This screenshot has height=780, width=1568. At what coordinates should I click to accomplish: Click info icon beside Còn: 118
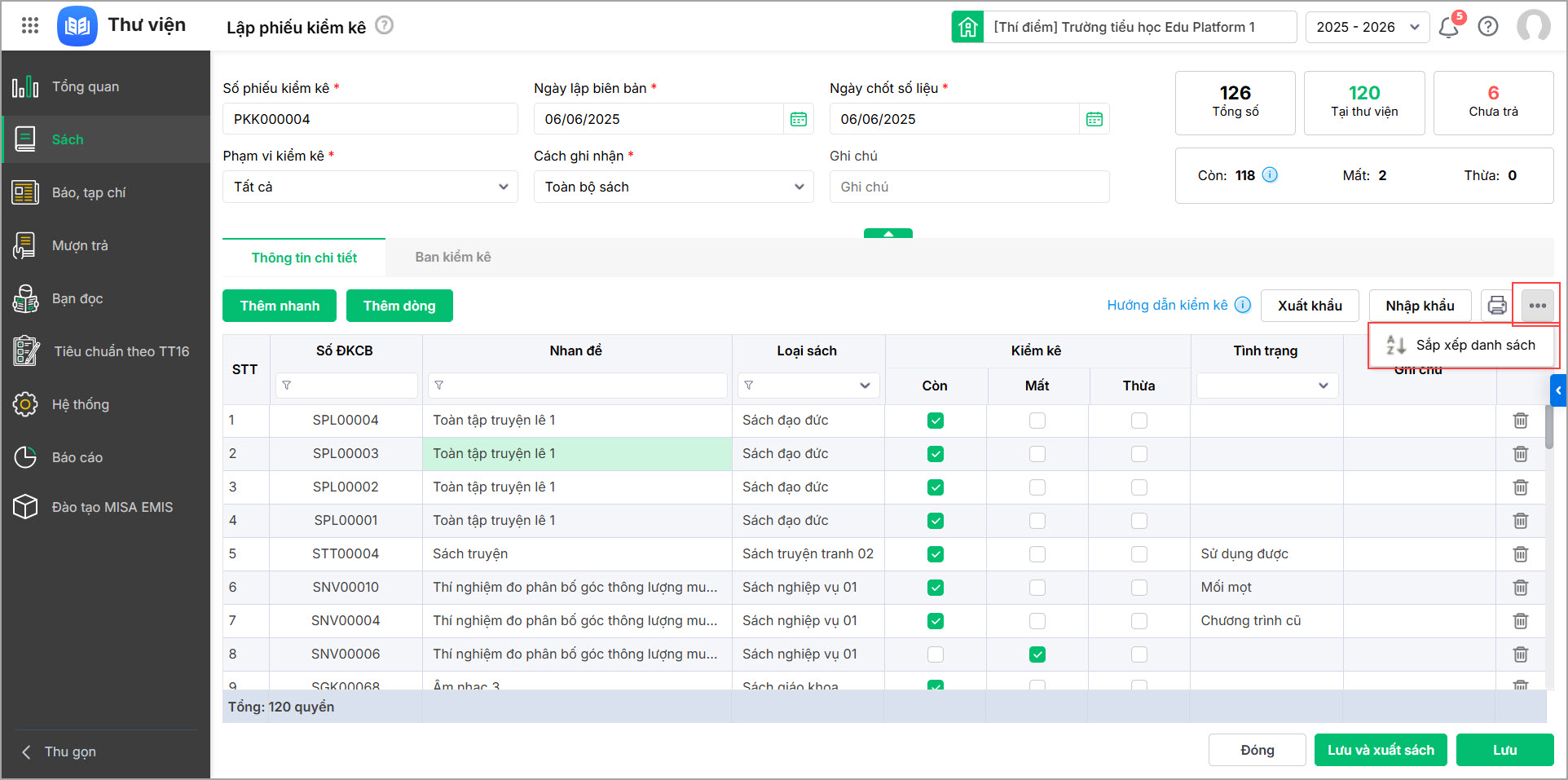[1270, 175]
